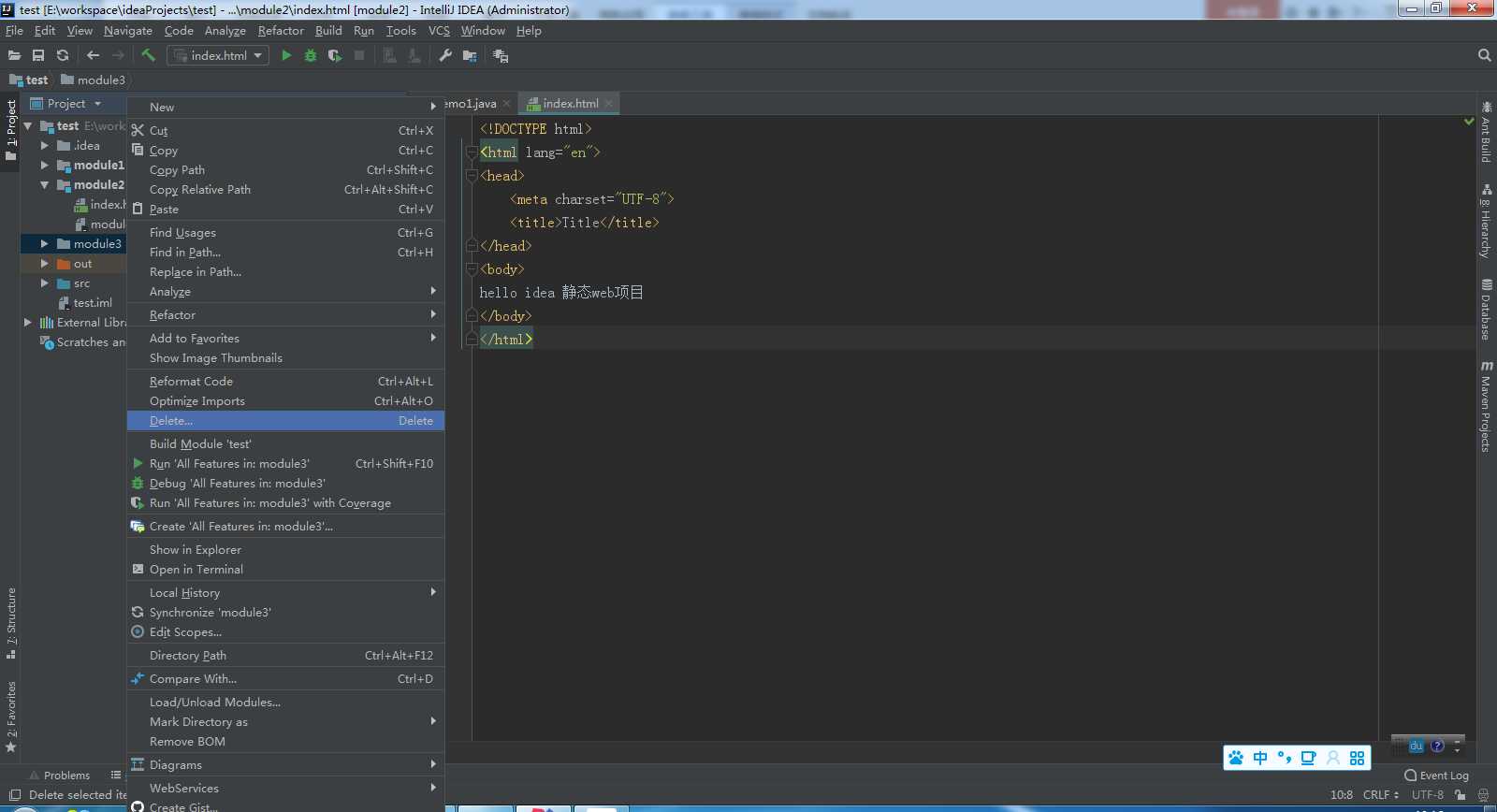Screen dimensions: 1497x812
Task: Open the Structure tool window
Action: (x=11, y=622)
